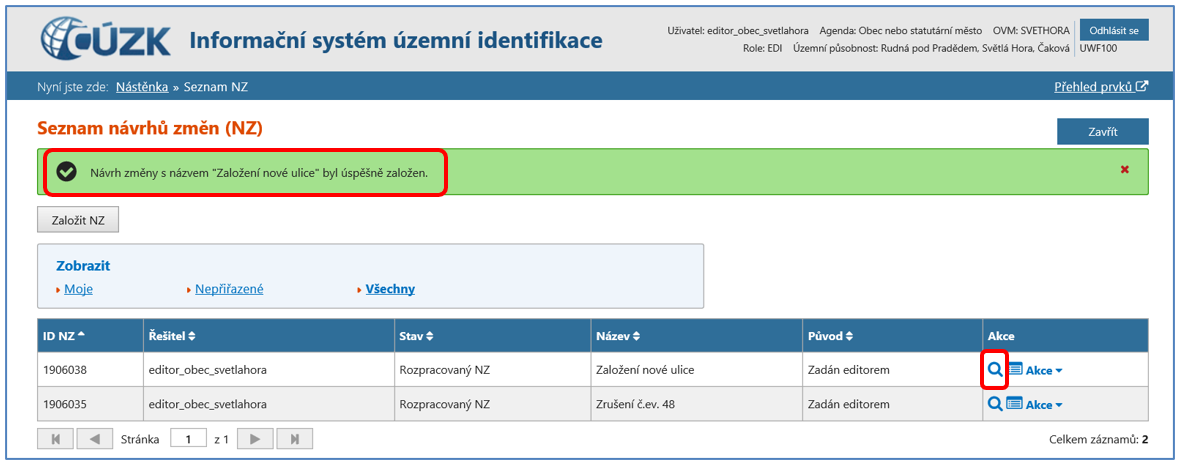Screen dimensions: 1180x464
Task: Click the Založit NZ button
Action: (78, 220)
